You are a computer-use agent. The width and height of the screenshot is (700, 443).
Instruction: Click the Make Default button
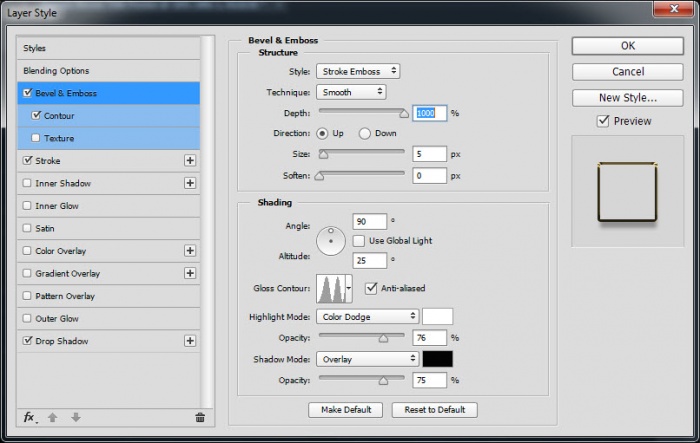point(346,410)
